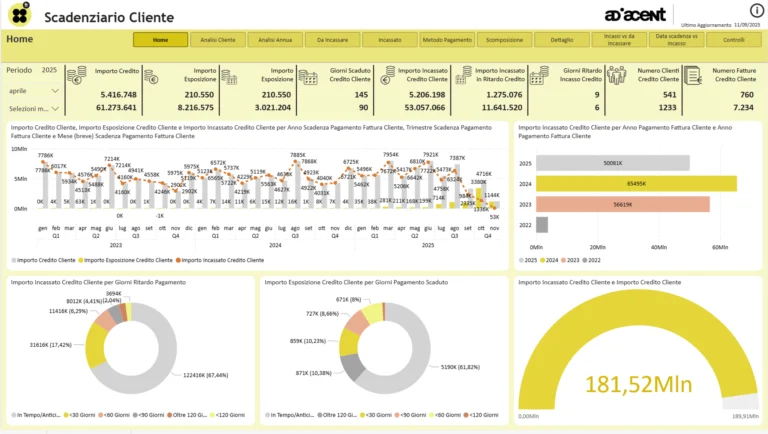Image resolution: width=768 pixels, height=434 pixels.
Task: Open the Metodo Pagamento tab
Action: pyautogui.click(x=447, y=40)
